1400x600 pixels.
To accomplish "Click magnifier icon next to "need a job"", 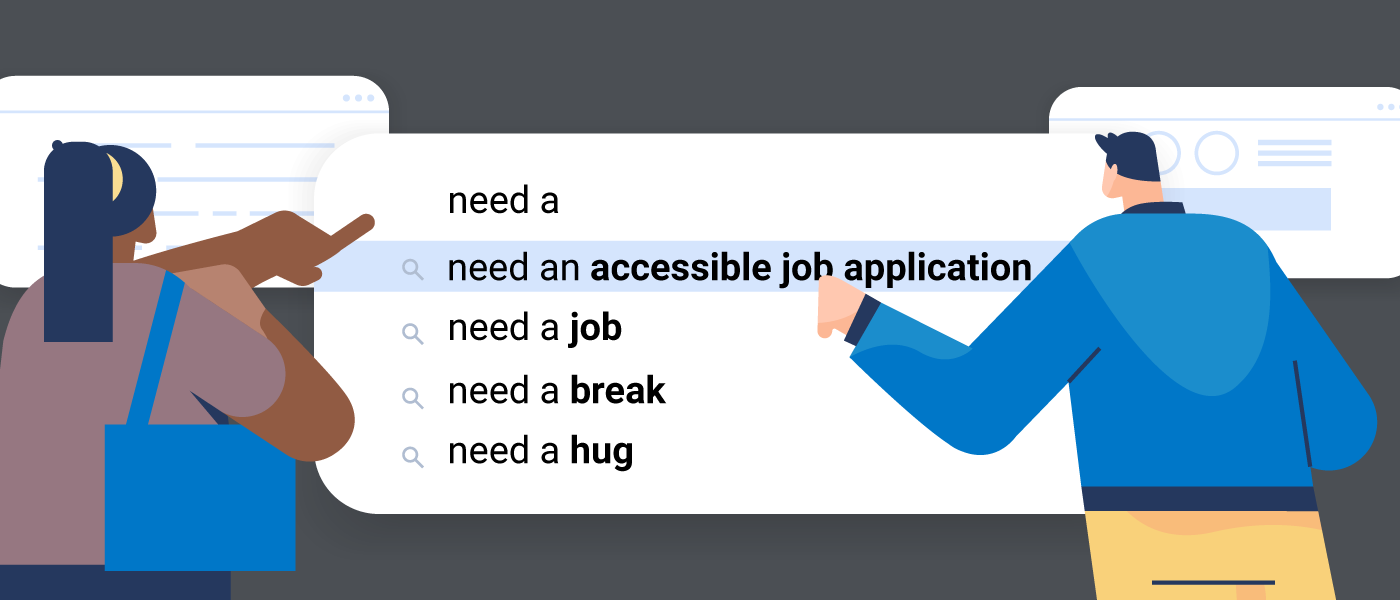I will click(x=412, y=333).
